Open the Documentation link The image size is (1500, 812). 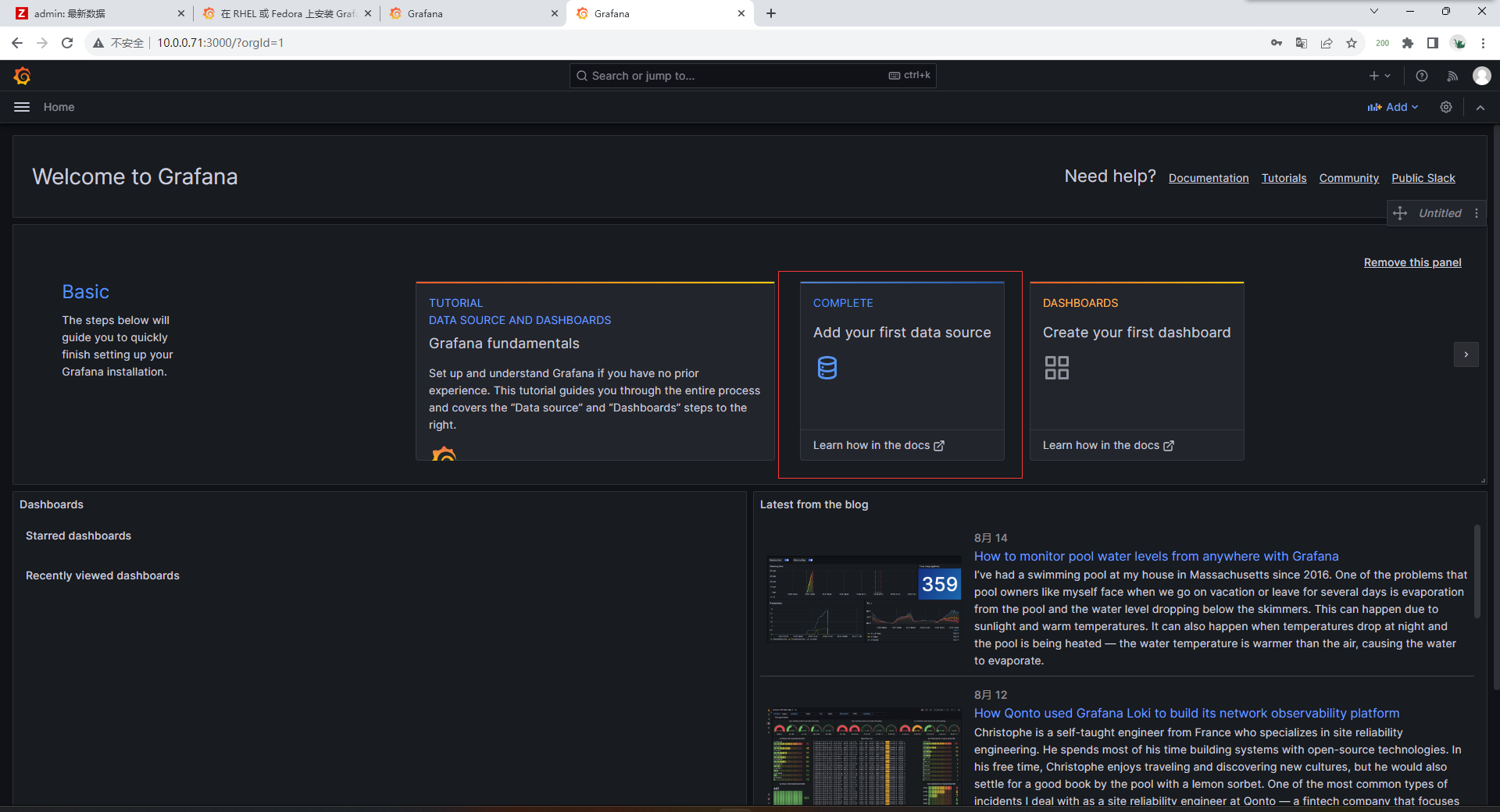[1209, 178]
